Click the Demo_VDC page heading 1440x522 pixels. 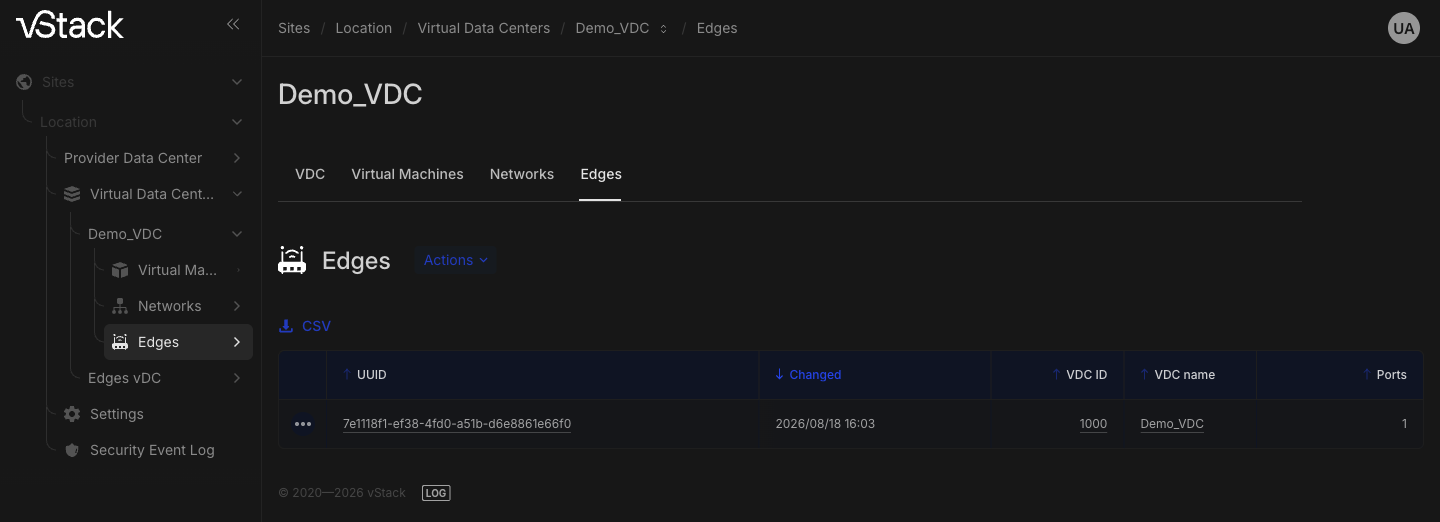pyautogui.click(x=350, y=95)
